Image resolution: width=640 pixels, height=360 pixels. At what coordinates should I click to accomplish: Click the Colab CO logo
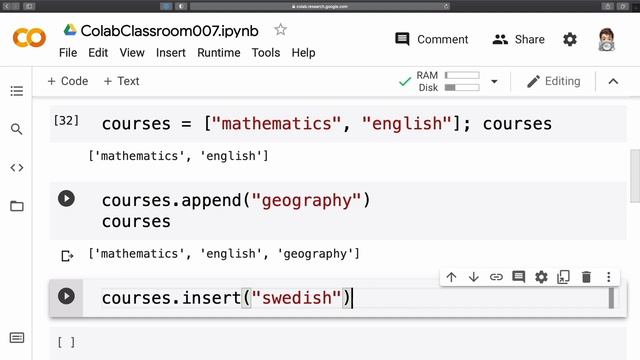pos(29,38)
